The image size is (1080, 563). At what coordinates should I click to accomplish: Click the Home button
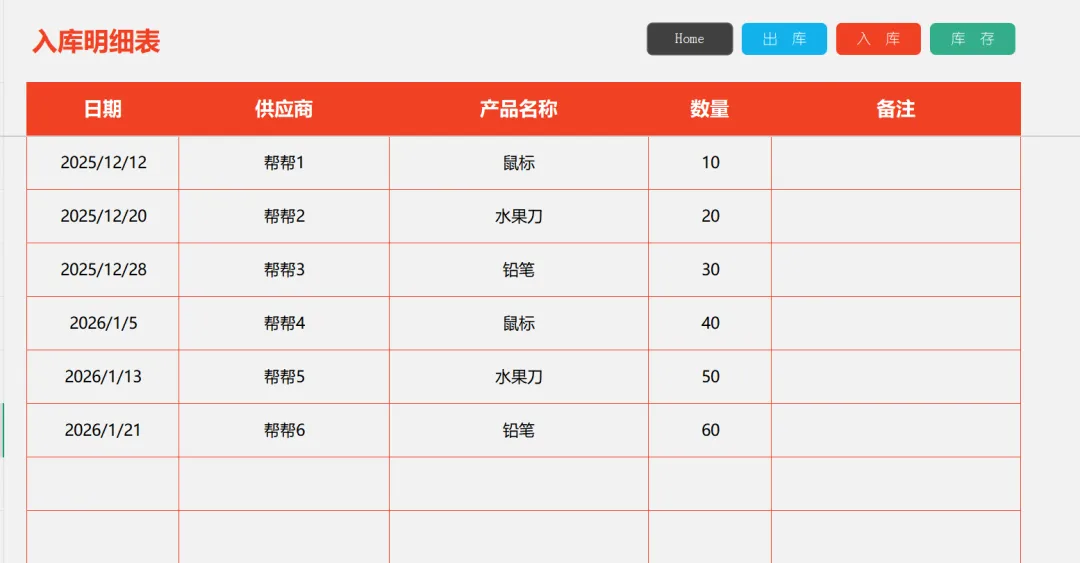point(689,39)
